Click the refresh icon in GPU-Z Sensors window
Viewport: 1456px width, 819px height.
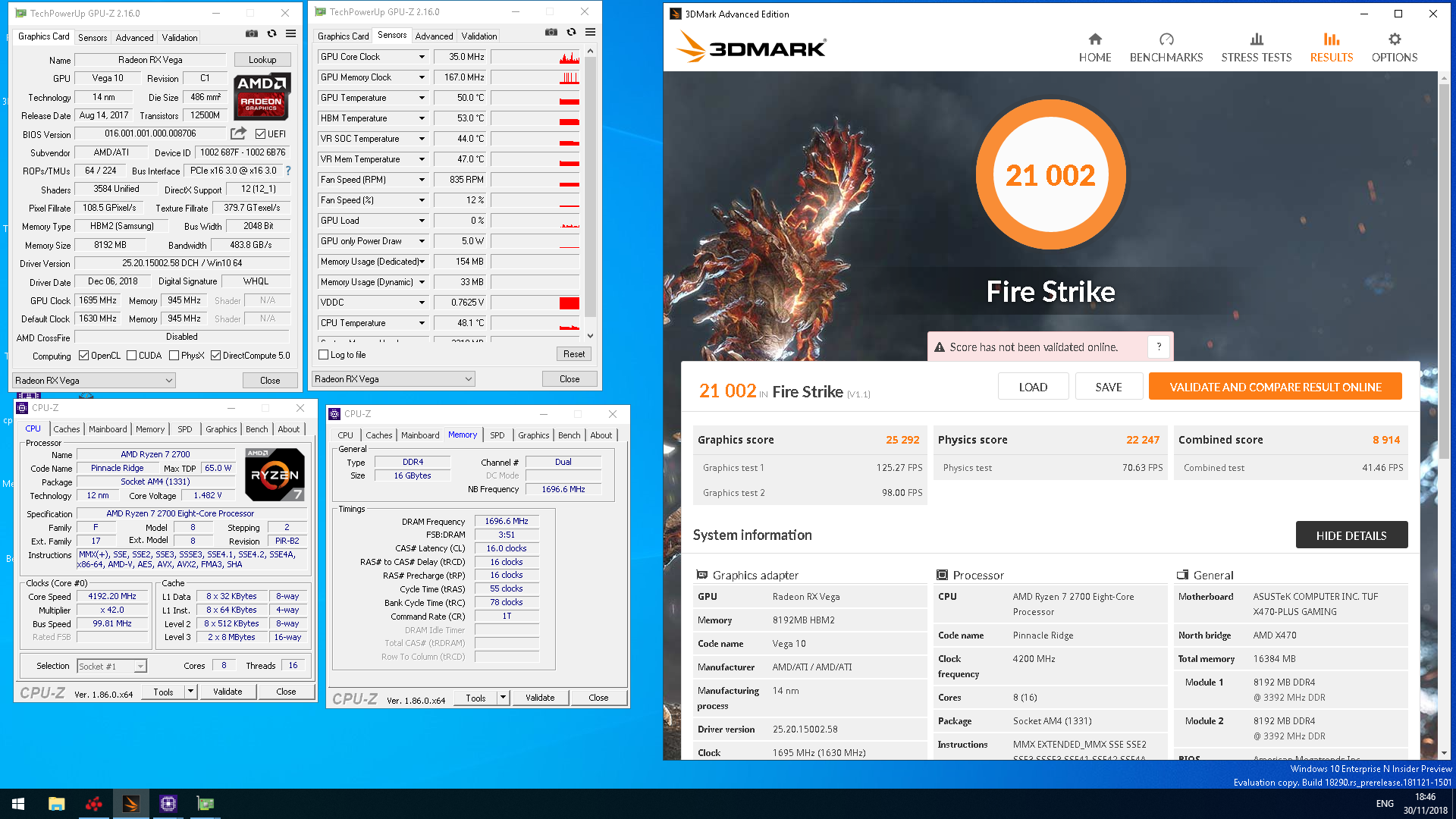pos(571,33)
